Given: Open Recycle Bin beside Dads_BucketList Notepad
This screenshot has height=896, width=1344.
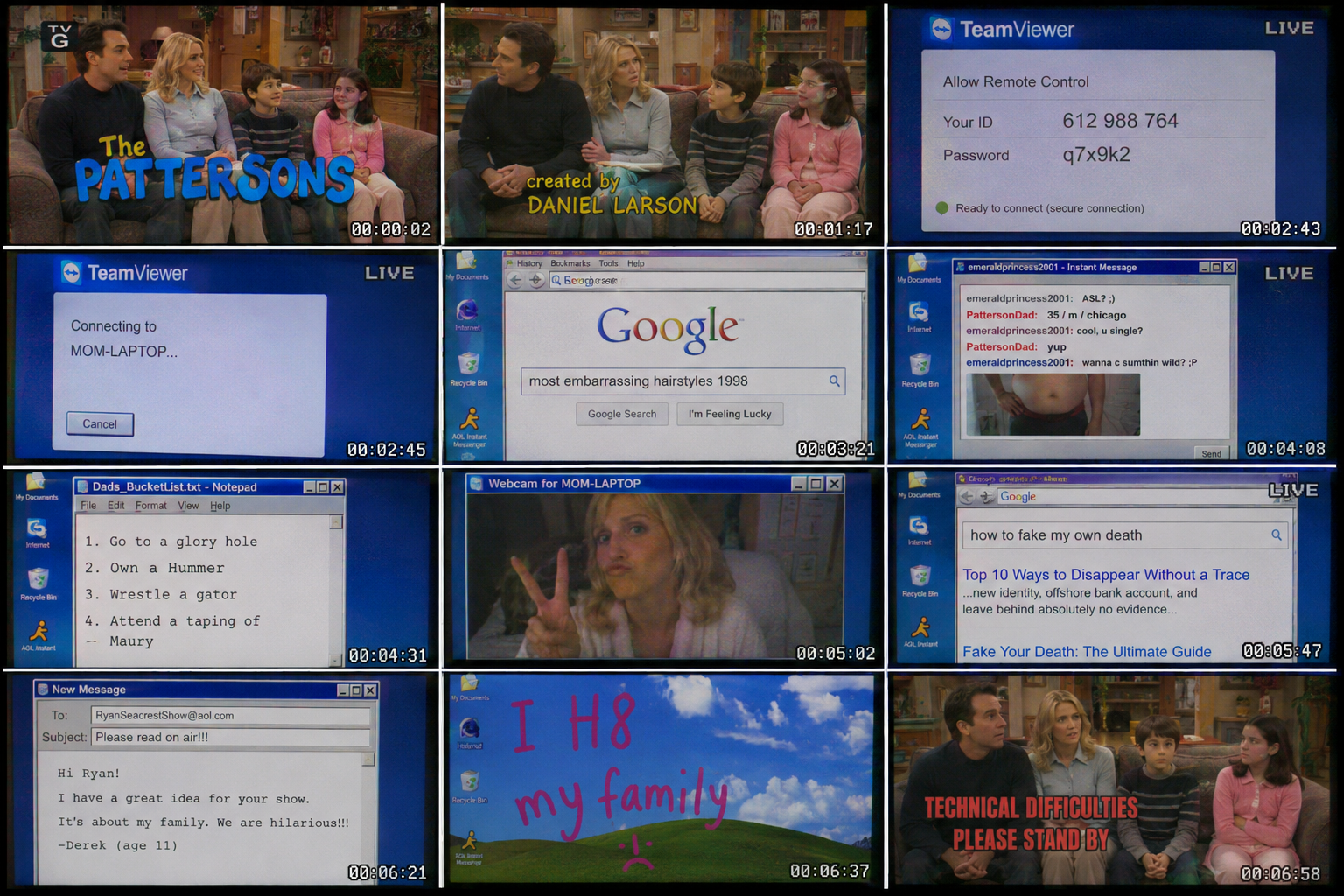Looking at the screenshot, I should click(38, 584).
